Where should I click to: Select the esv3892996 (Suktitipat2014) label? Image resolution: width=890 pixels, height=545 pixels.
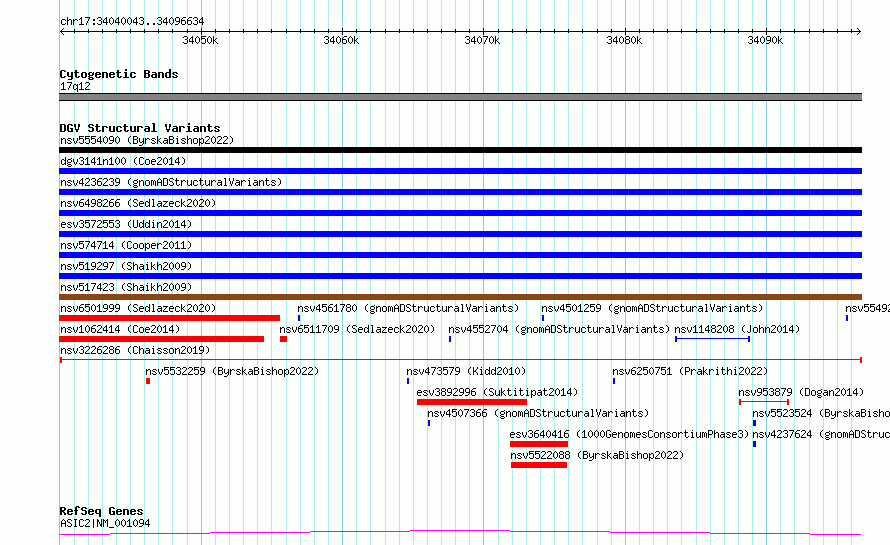[x=497, y=392]
